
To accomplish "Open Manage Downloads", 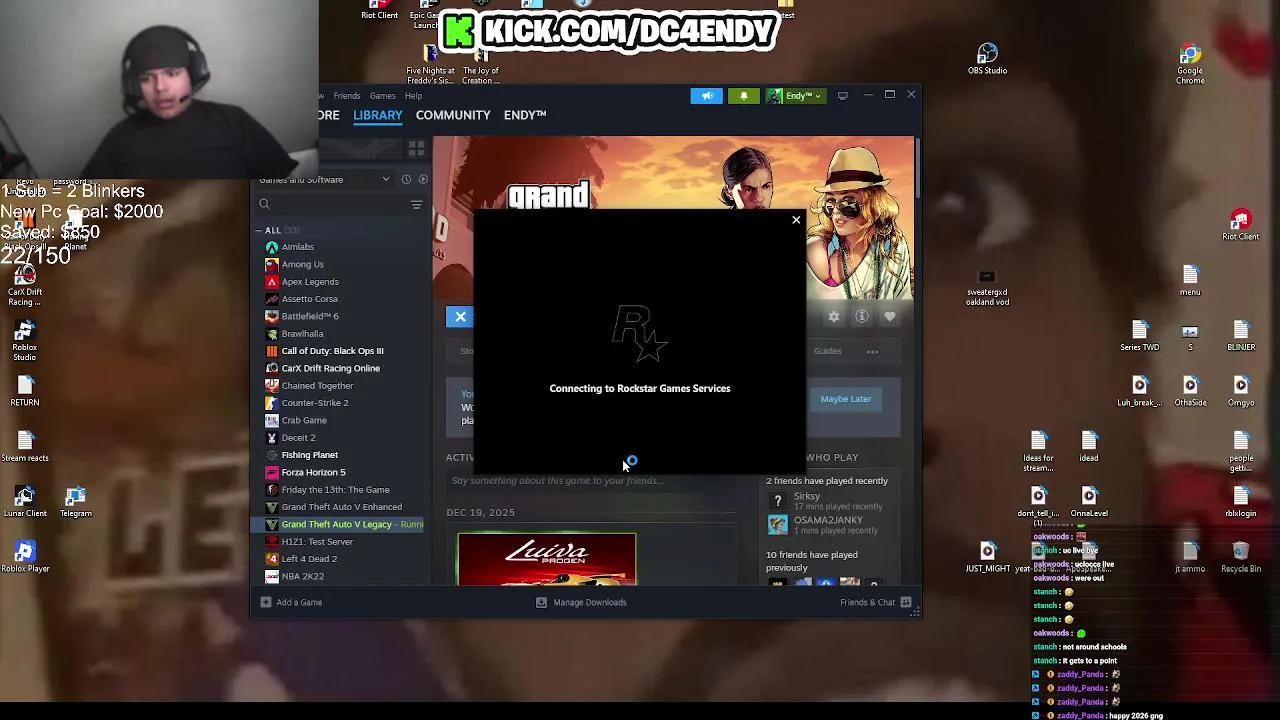I will click(x=581, y=602).
